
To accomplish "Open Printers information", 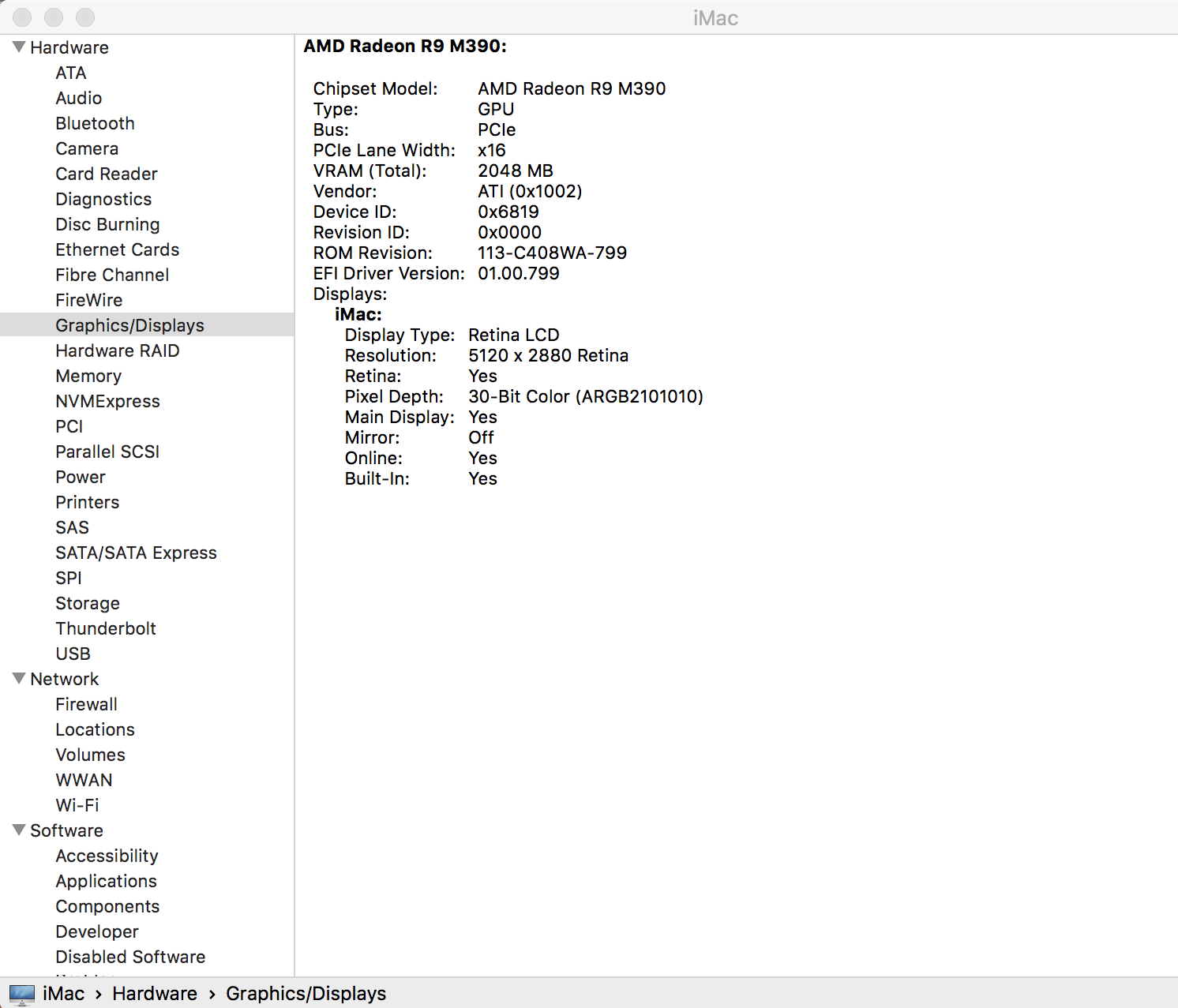I will [x=88, y=502].
